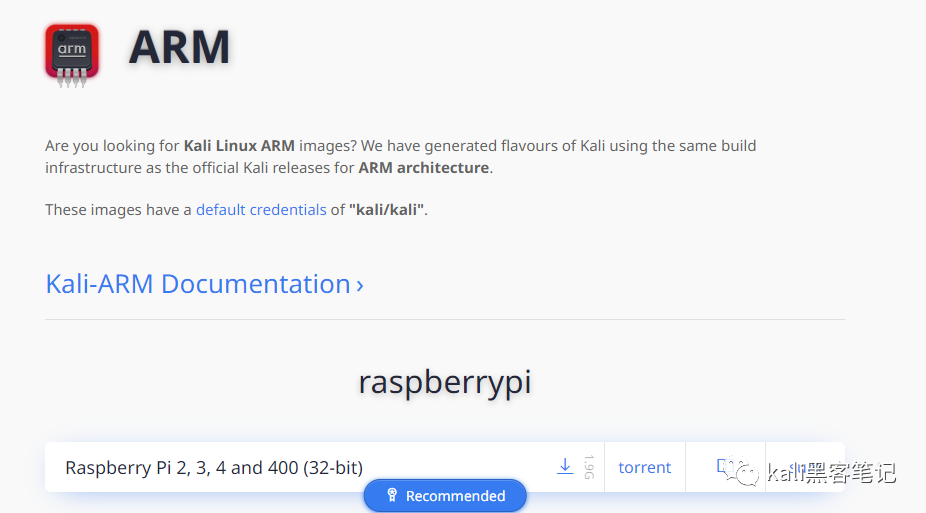Click the "kali/kali" credentials text

pyautogui.click(x=386, y=210)
